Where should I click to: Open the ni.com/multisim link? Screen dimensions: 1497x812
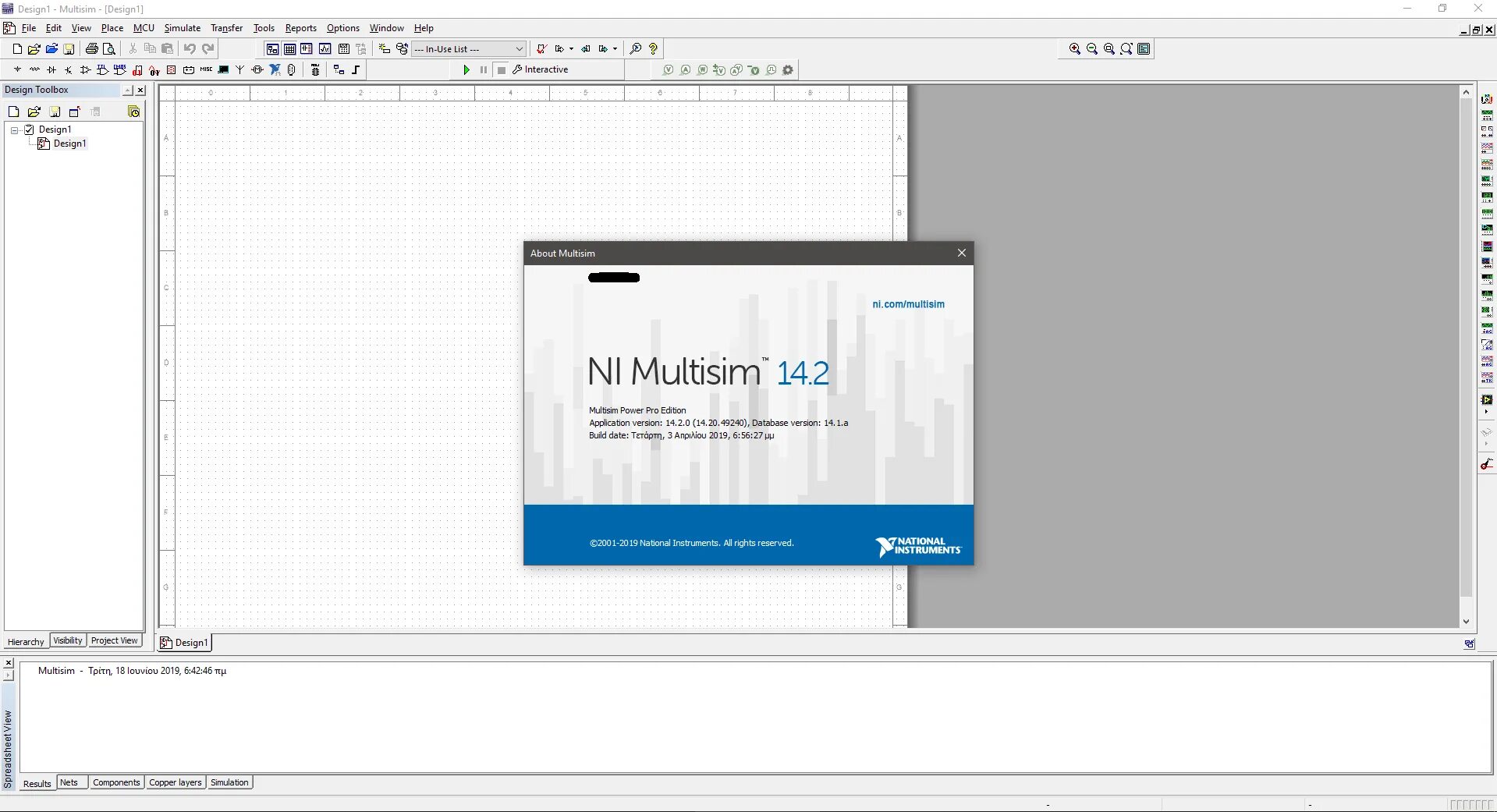(x=909, y=304)
